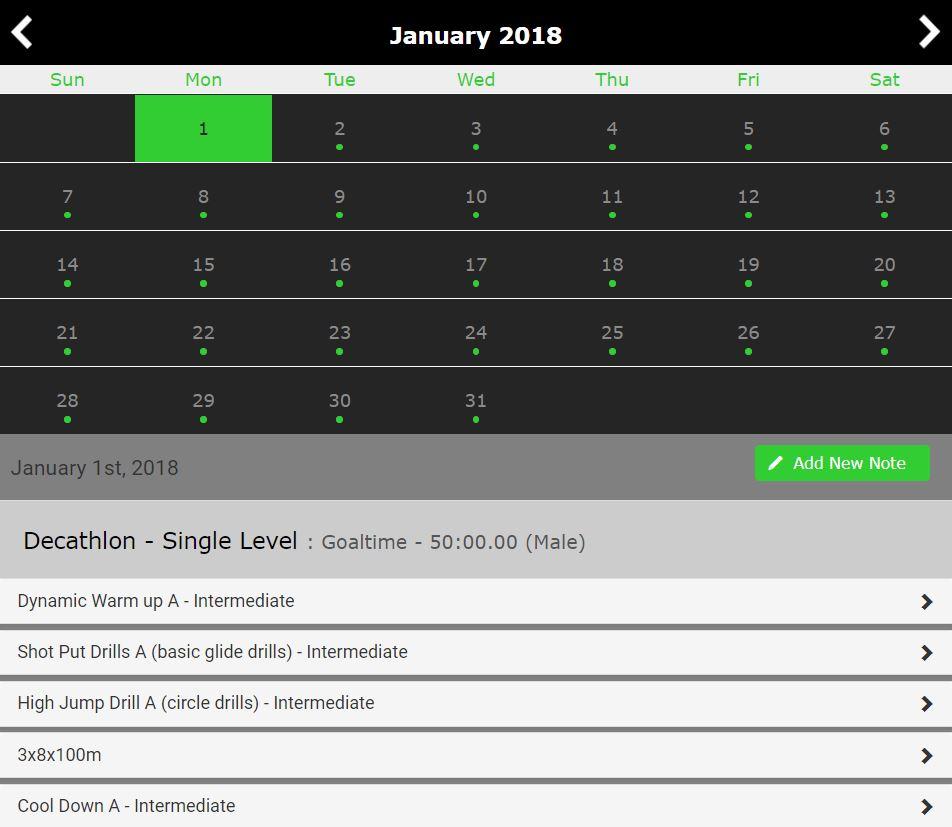Image resolution: width=952 pixels, height=827 pixels.
Task: Expand High Jump Drill A chevron
Action: pyautogui.click(x=926, y=704)
